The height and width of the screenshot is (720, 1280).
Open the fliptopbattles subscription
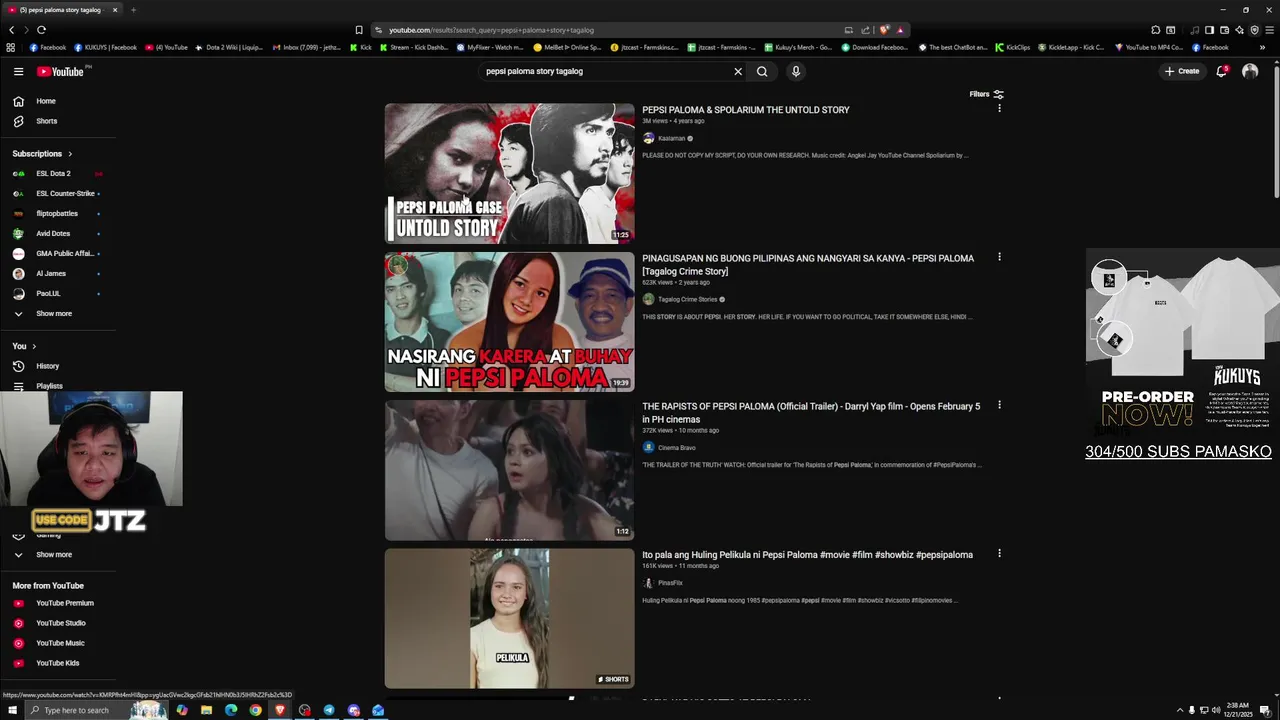tap(58, 214)
